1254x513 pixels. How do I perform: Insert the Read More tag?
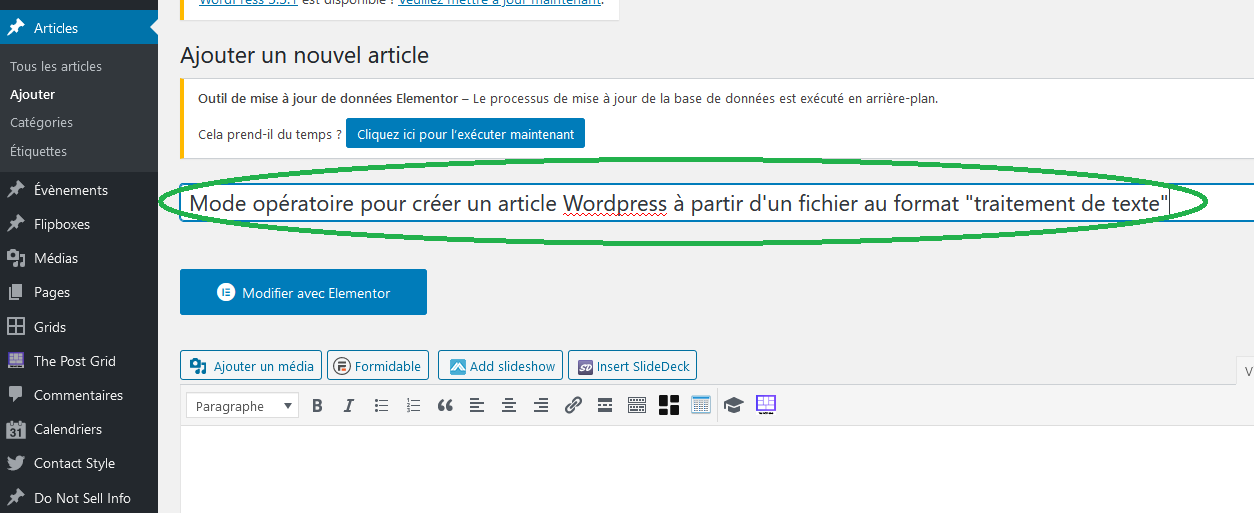coord(605,406)
